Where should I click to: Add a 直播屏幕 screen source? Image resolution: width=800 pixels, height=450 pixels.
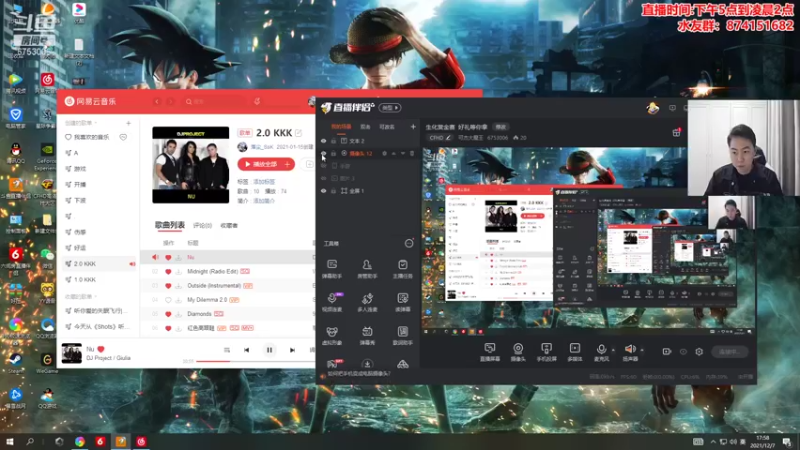[x=489, y=352]
